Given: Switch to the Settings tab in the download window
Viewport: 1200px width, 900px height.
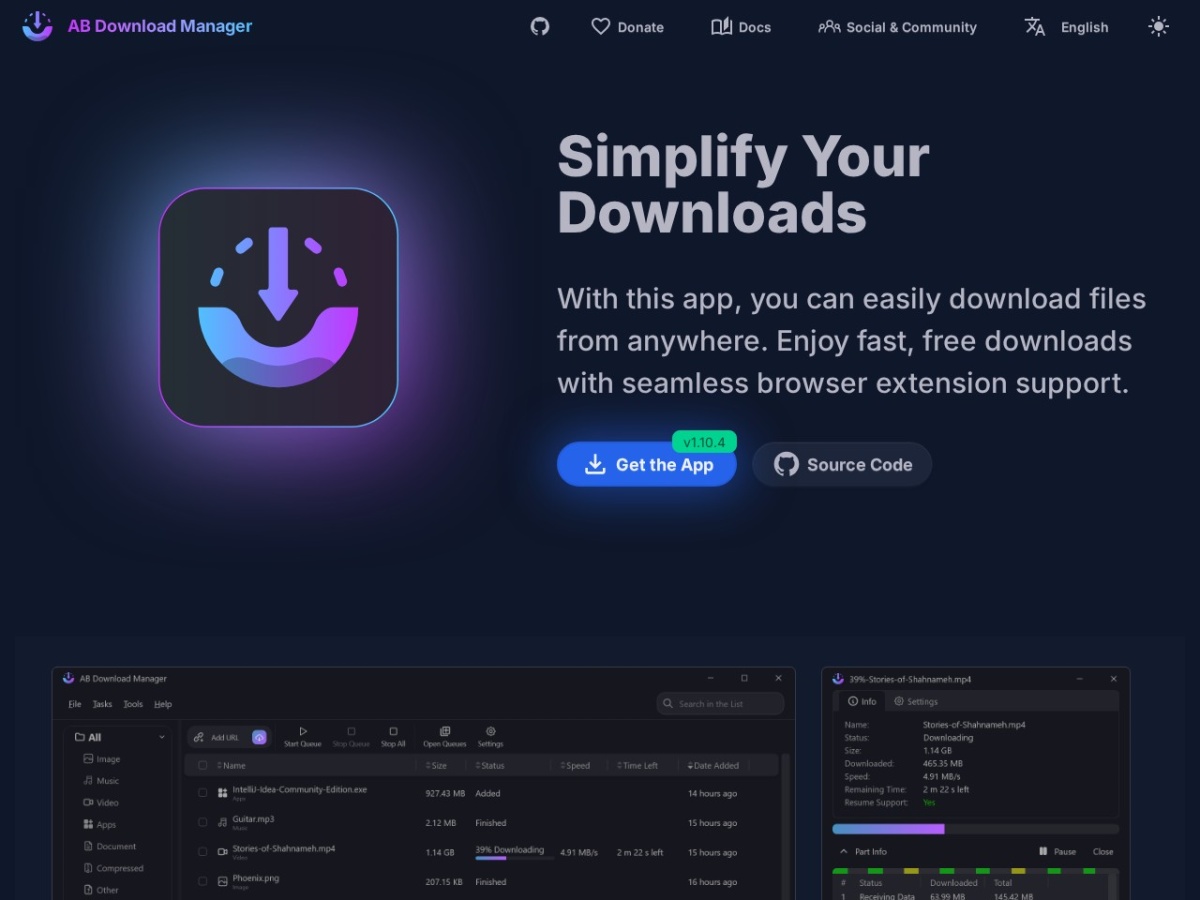Looking at the screenshot, I should pos(916,701).
